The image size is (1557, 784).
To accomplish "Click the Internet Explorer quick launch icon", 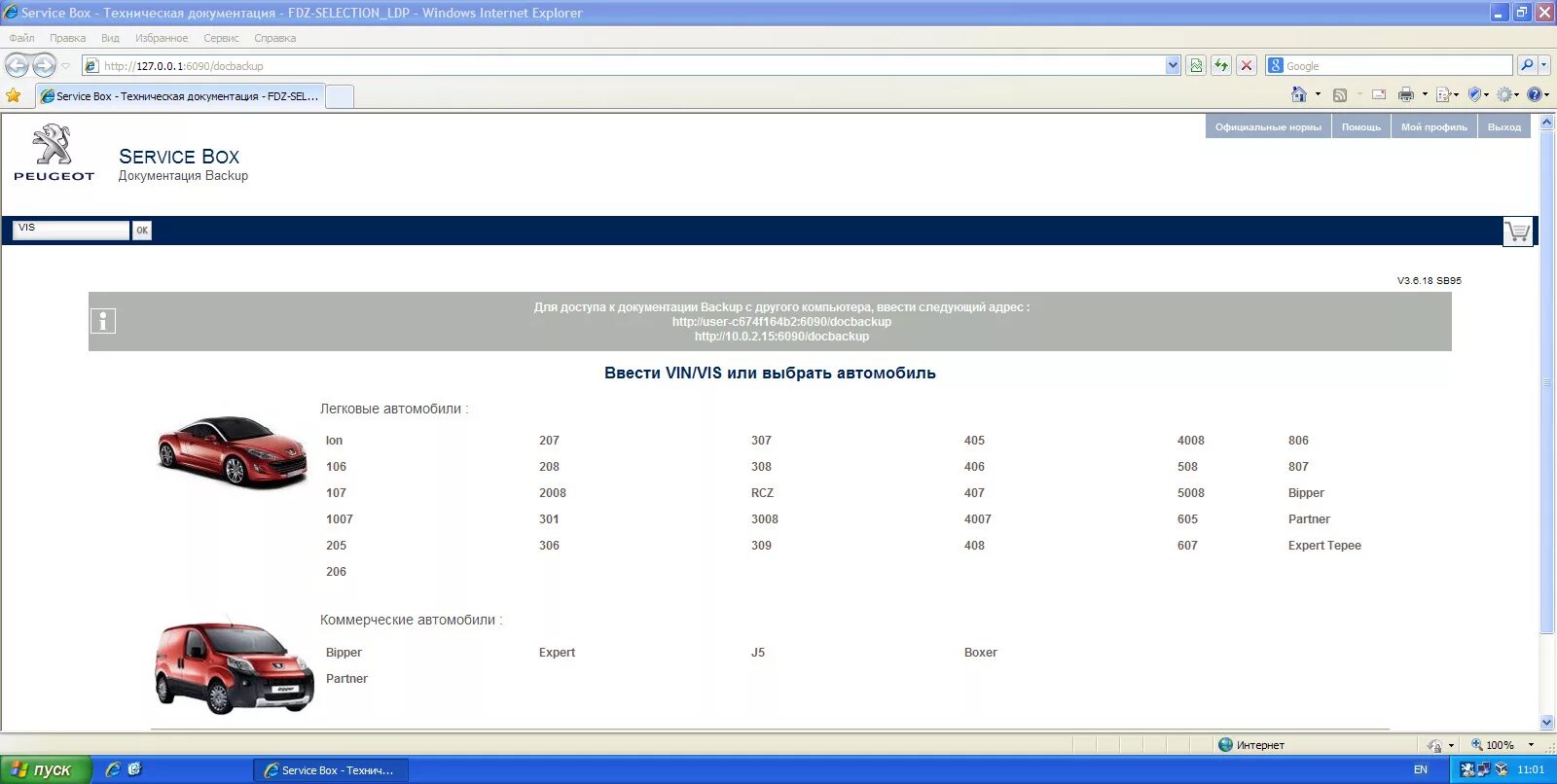I will [113, 769].
